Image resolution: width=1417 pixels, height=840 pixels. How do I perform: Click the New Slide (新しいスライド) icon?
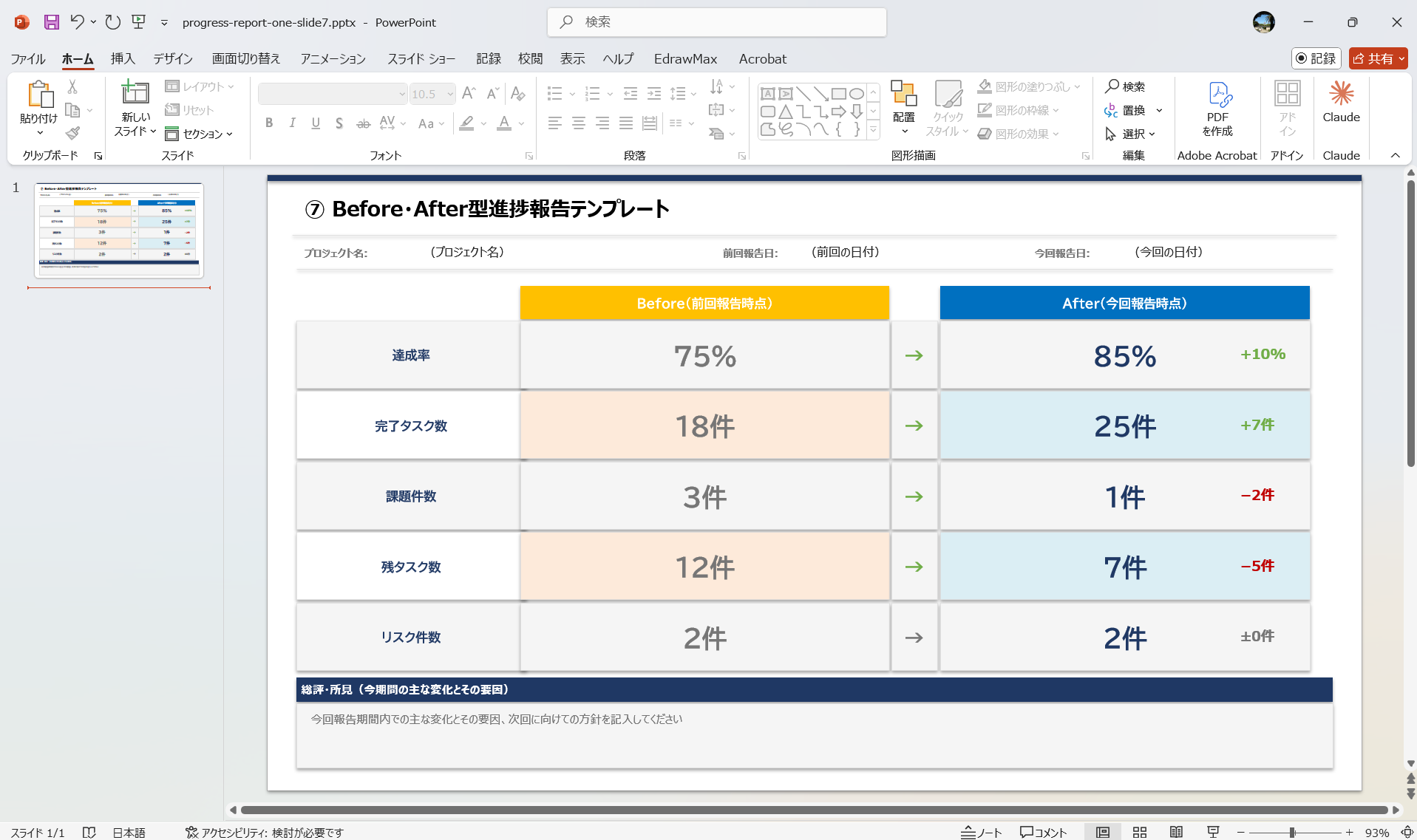point(135,92)
